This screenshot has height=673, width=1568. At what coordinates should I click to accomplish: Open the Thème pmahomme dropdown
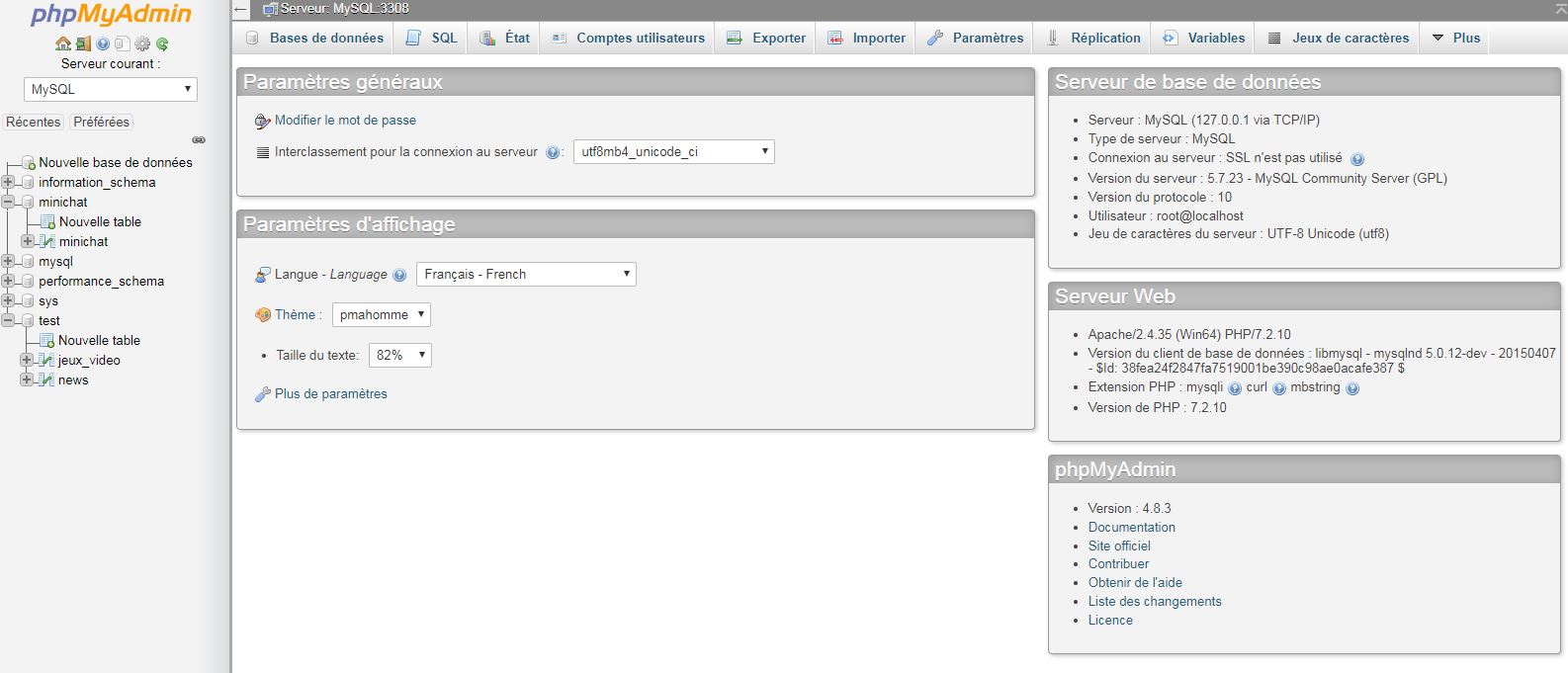(381, 315)
